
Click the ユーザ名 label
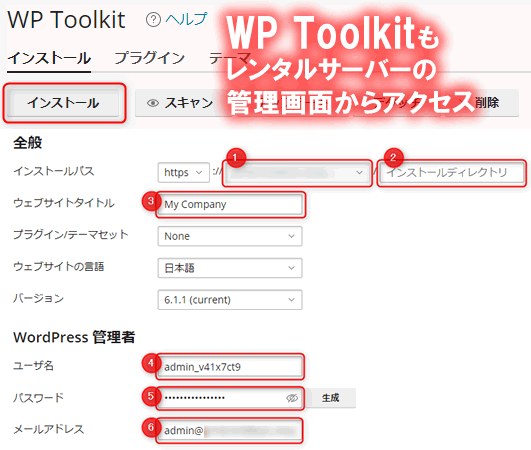click(x=33, y=365)
